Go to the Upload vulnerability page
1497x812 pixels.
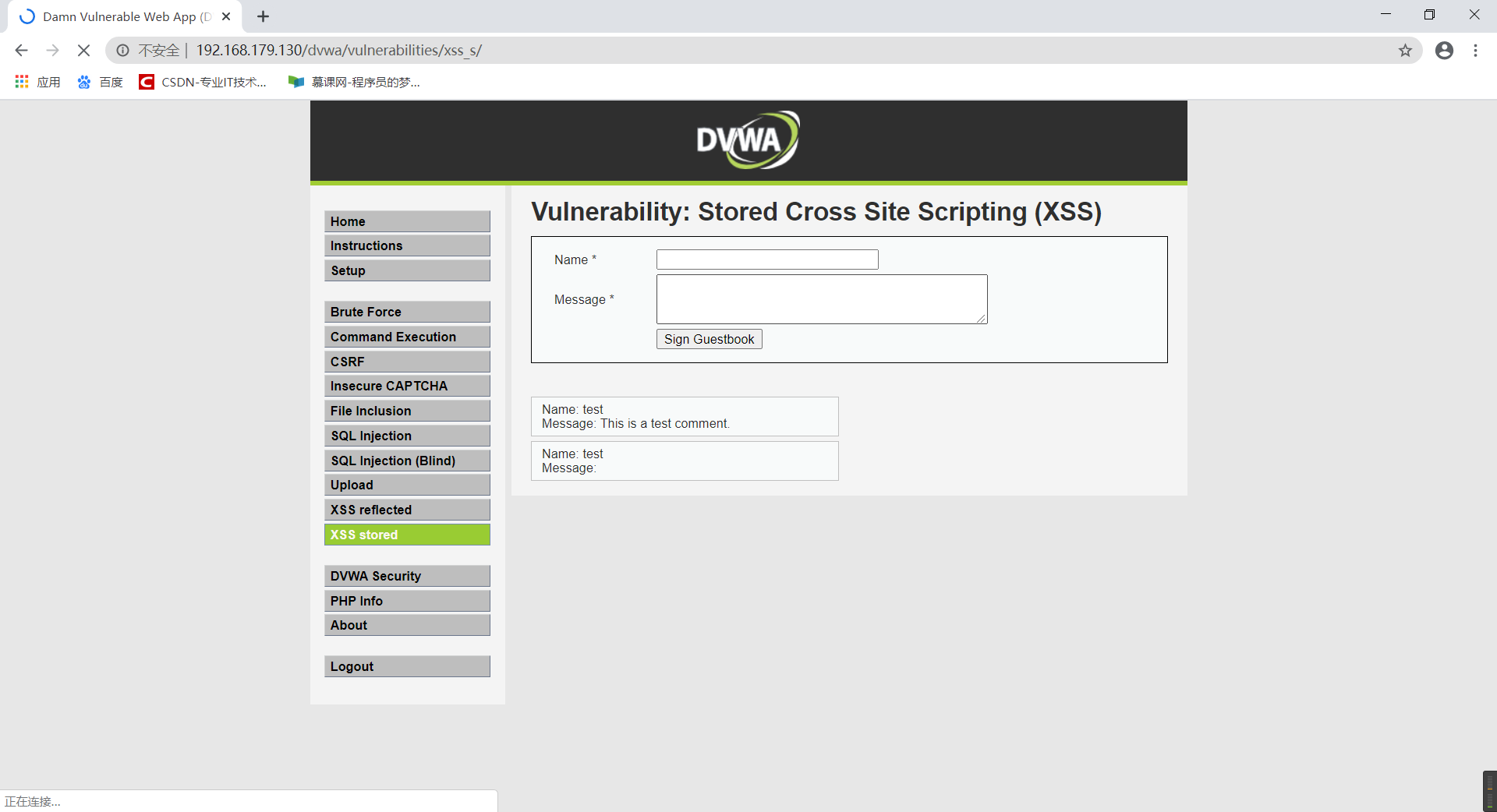407,485
